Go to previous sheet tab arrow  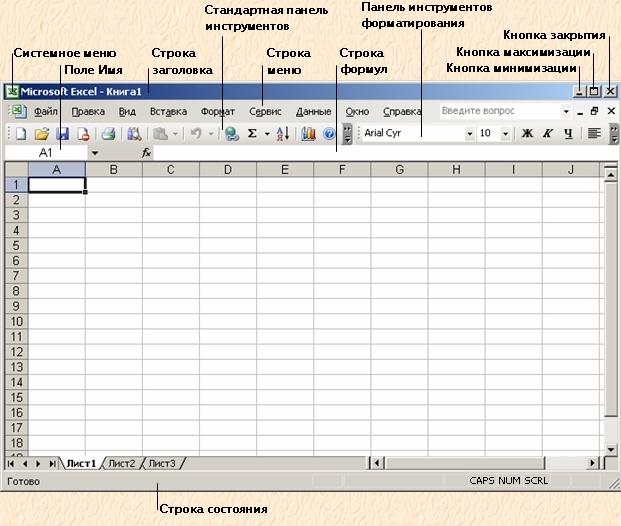[25, 463]
